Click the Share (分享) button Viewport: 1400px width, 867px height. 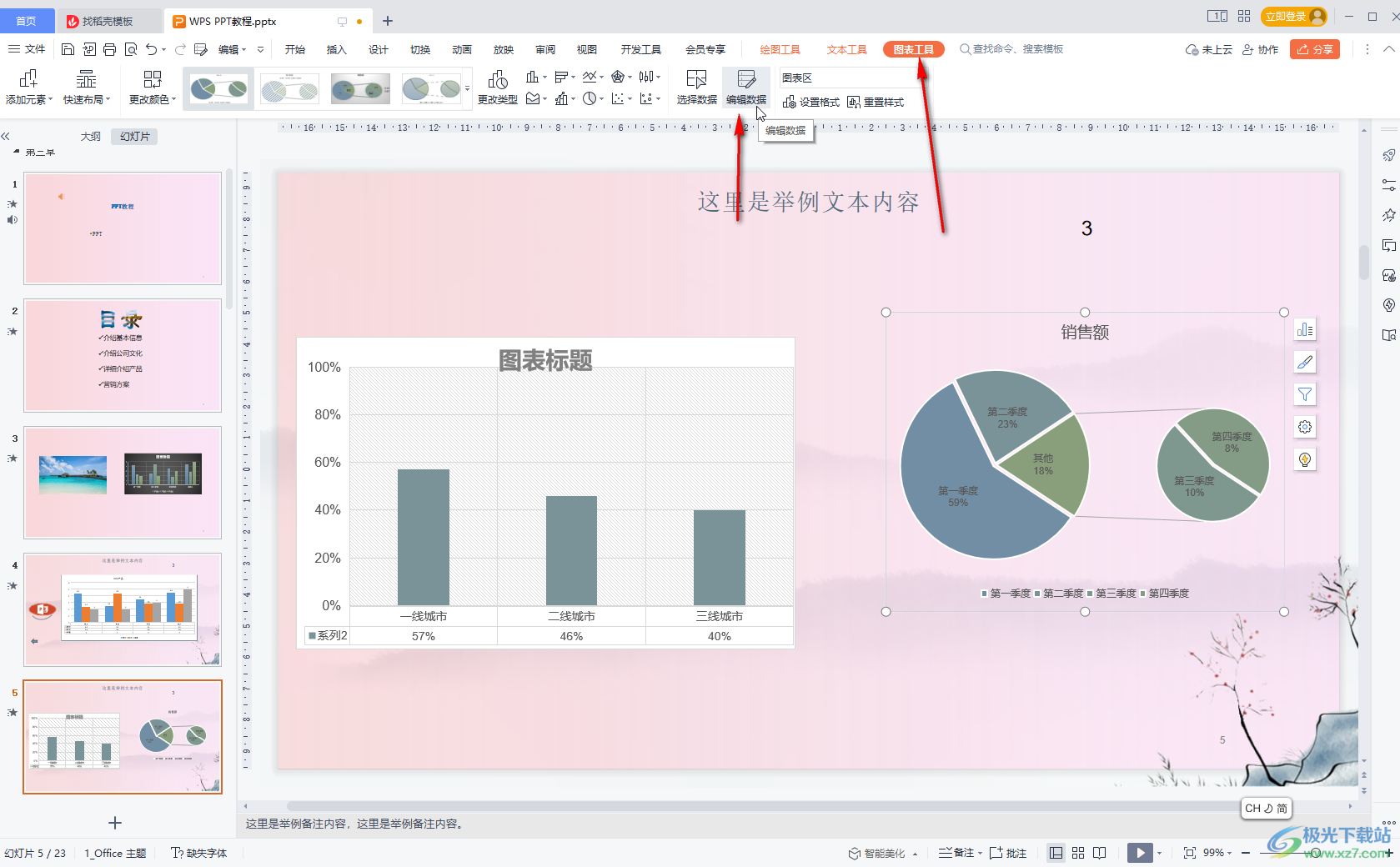tap(1315, 49)
